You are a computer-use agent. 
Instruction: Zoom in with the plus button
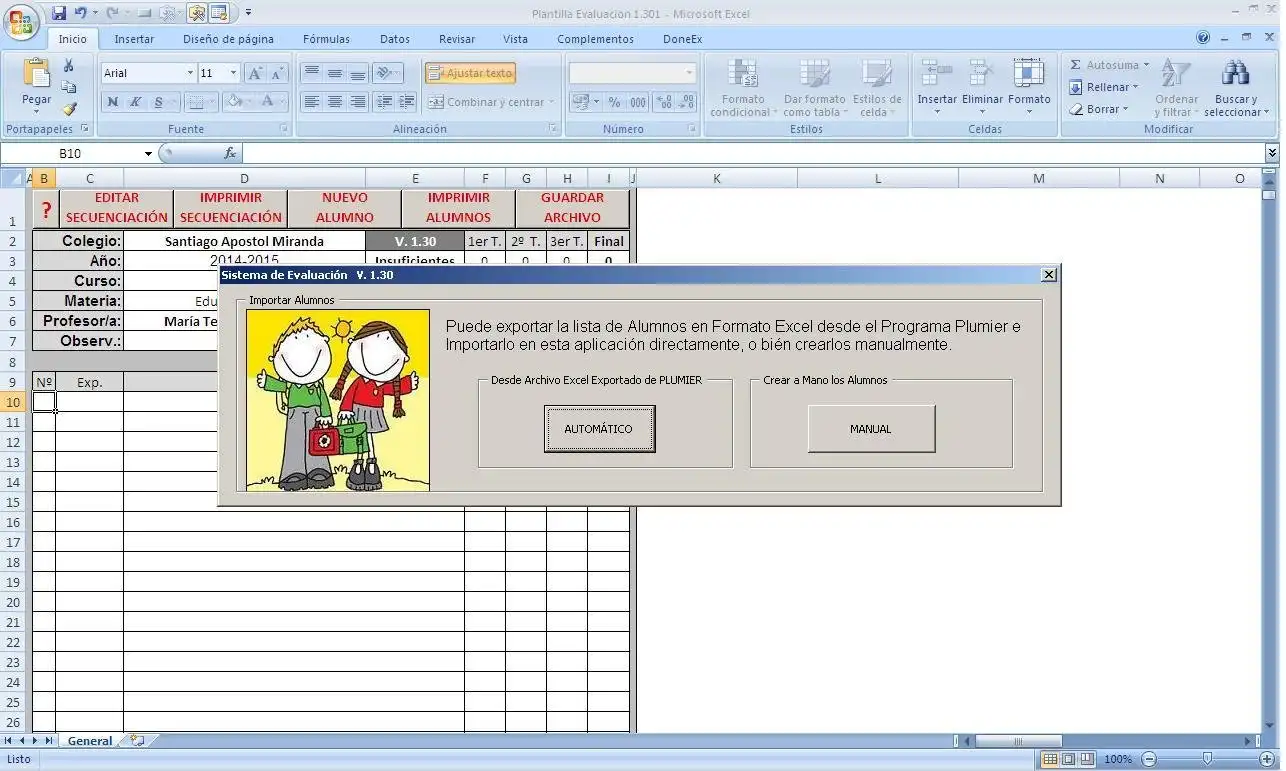[1265, 759]
